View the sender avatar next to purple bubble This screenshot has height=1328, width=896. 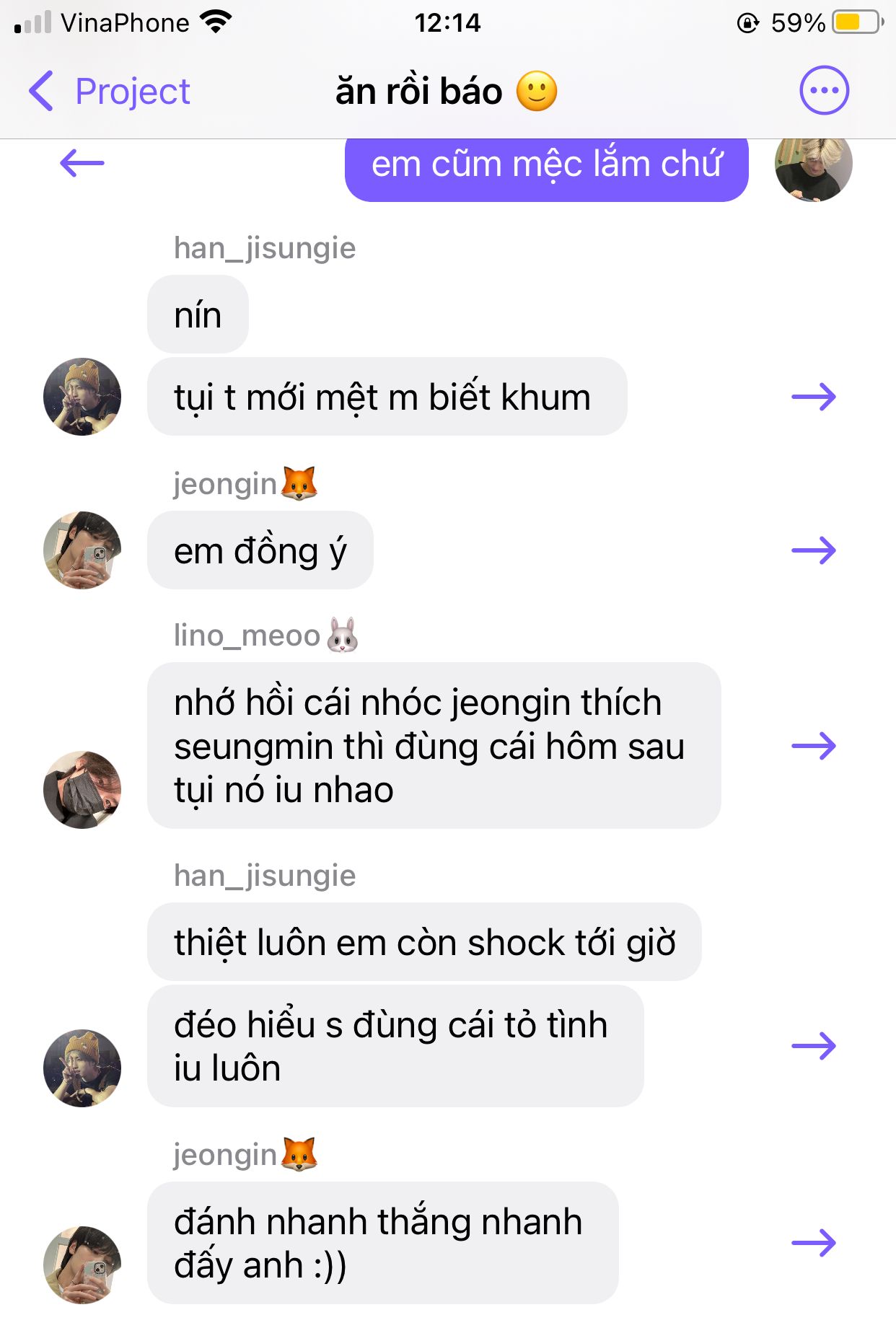tap(813, 165)
